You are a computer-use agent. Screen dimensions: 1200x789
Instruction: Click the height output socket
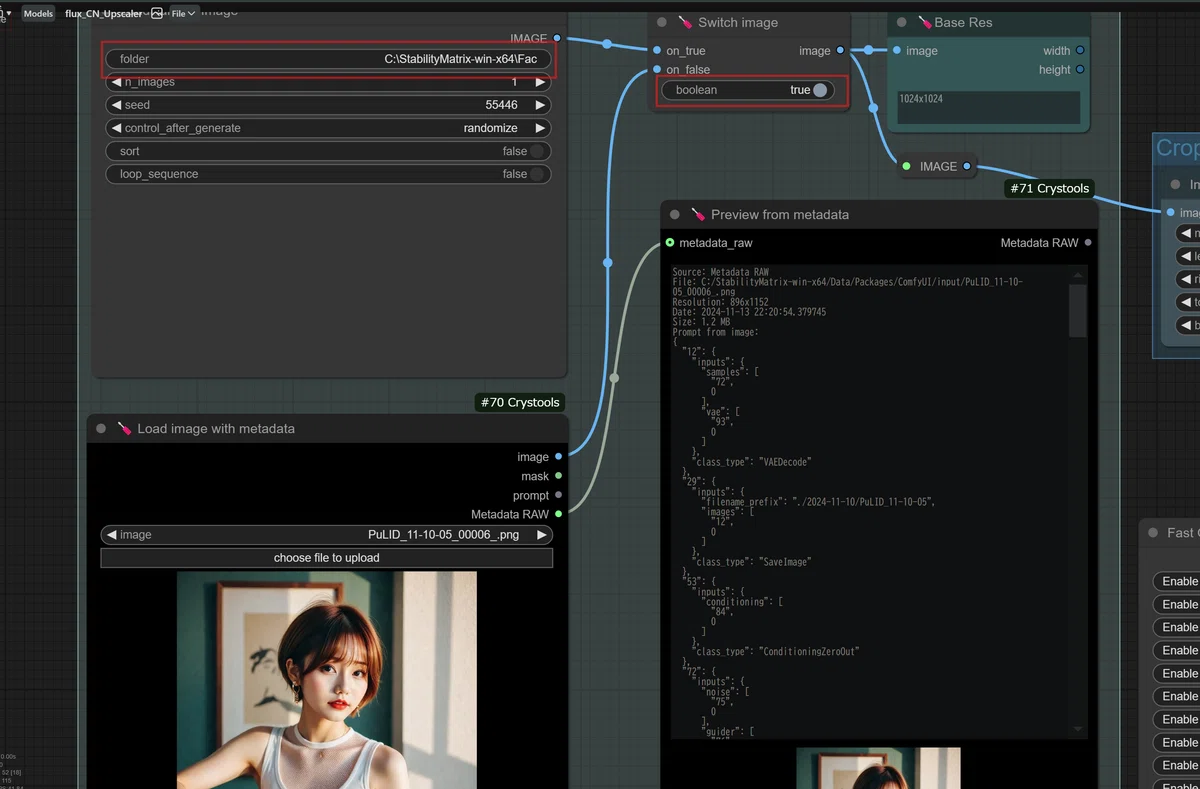(1080, 69)
